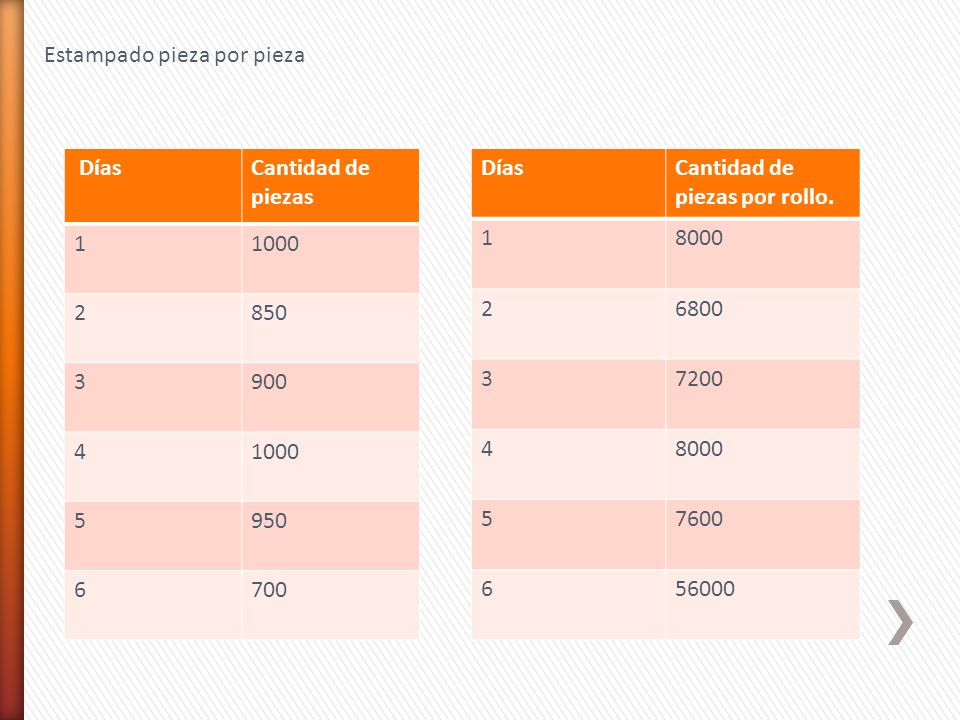Image resolution: width=960 pixels, height=720 pixels.
Task: Select the slide title 'Estampado pieza por pieza'
Action: (x=174, y=55)
